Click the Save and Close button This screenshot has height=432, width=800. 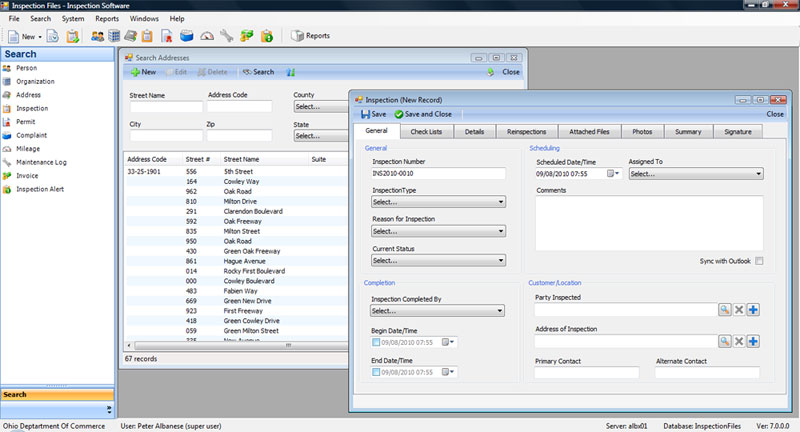[423, 114]
